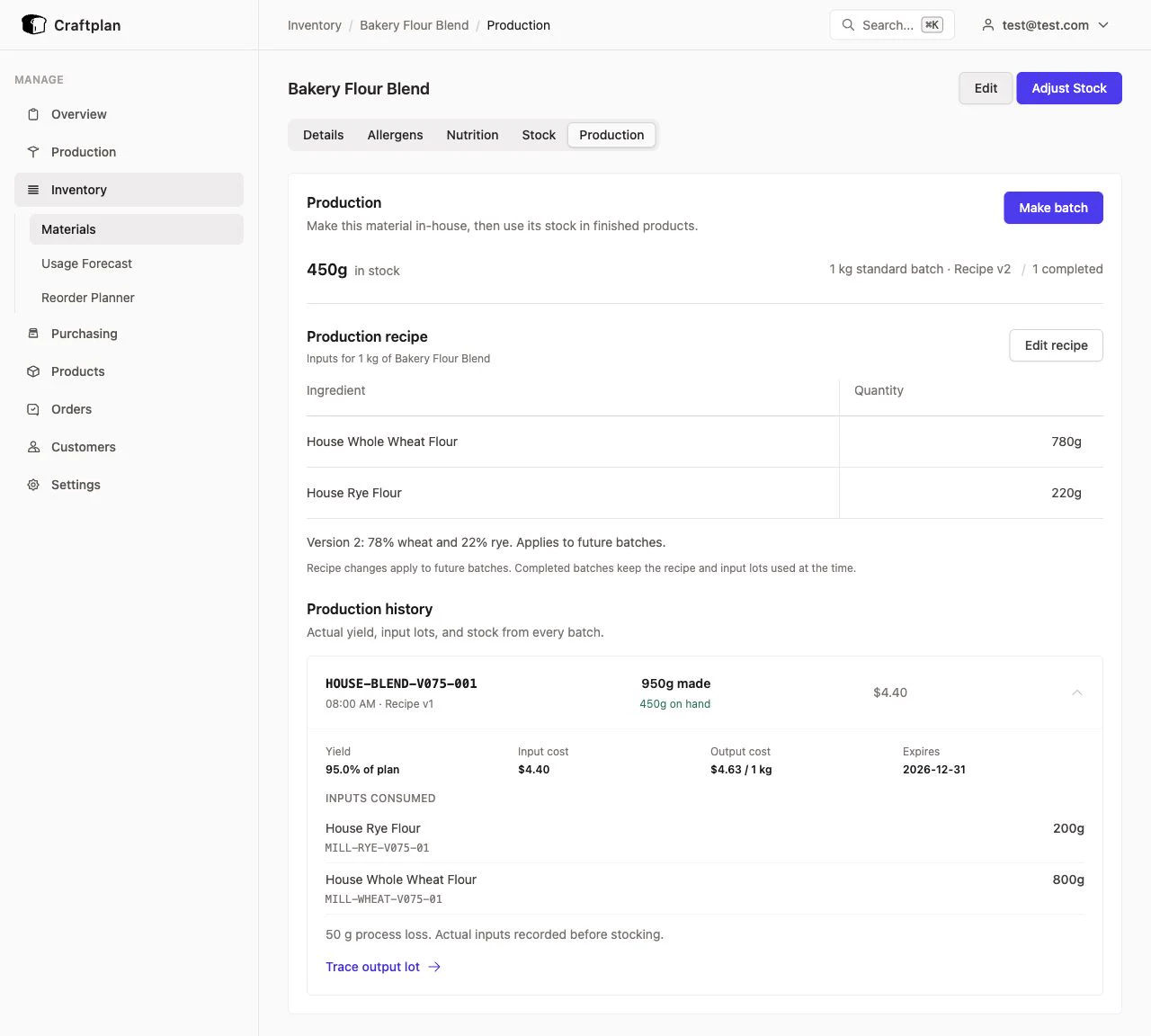Go to Inventory breadcrumb link
This screenshot has height=1036, width=1151.
[x=315, y=25]
